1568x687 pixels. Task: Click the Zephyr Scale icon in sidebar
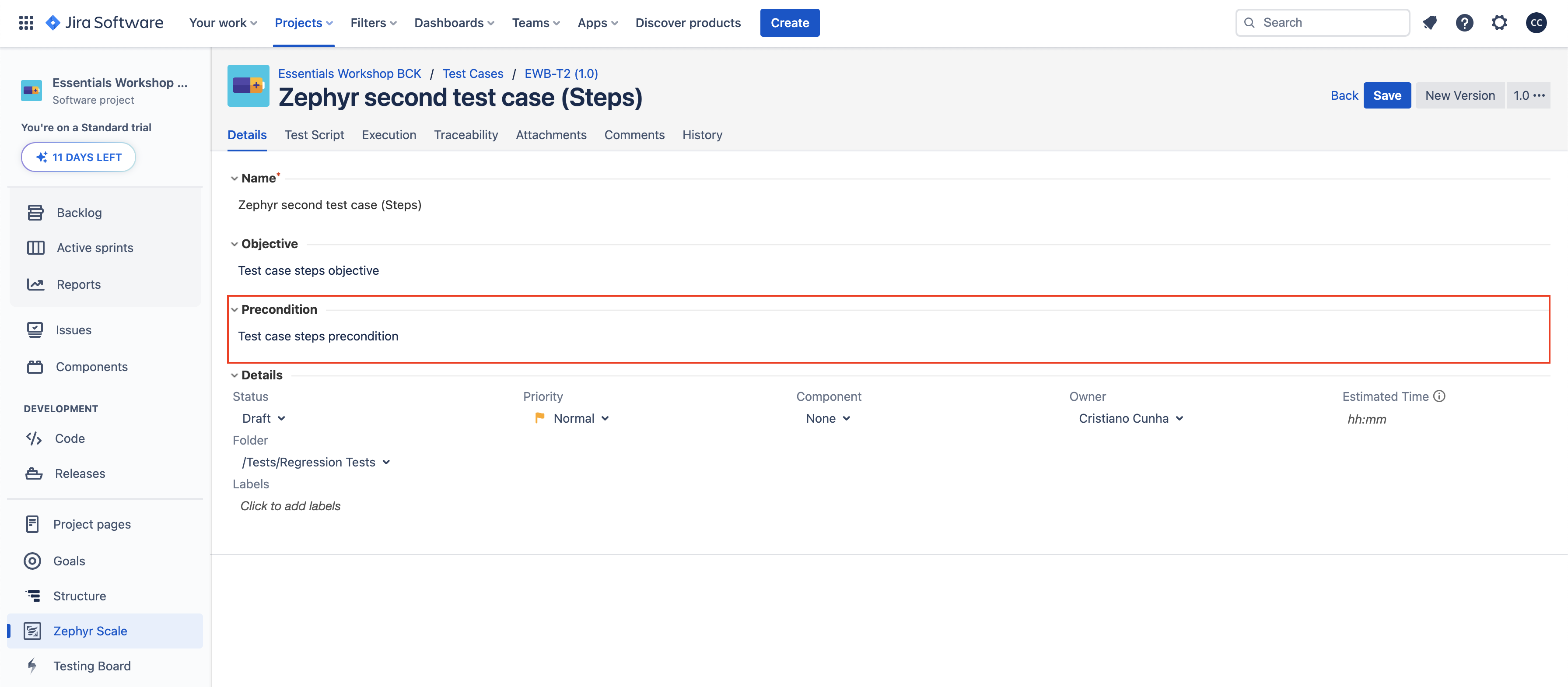(32, 631)
